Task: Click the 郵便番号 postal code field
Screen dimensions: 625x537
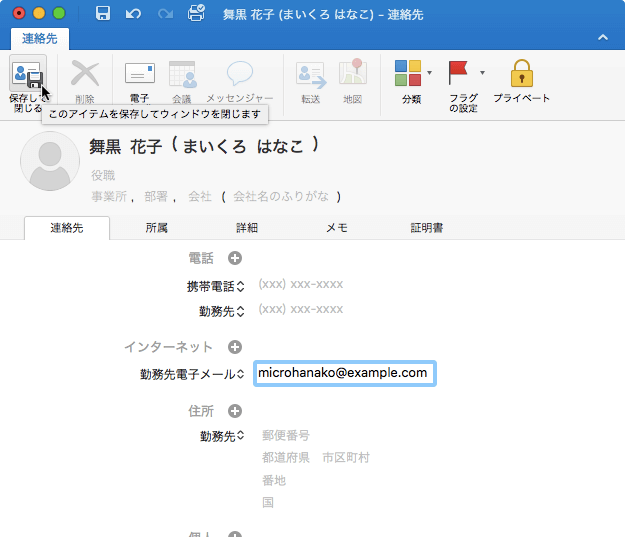Action: point(286,435)
